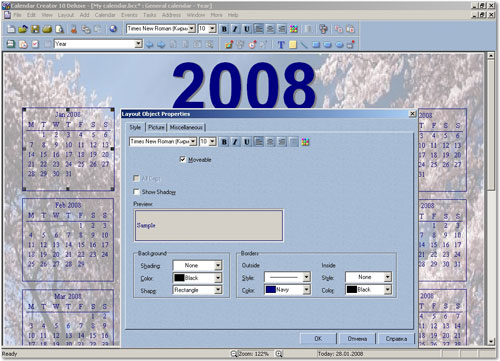Click the New calendar icon in main toolbar
The image size is (500, 361).
tap(11, 29)
